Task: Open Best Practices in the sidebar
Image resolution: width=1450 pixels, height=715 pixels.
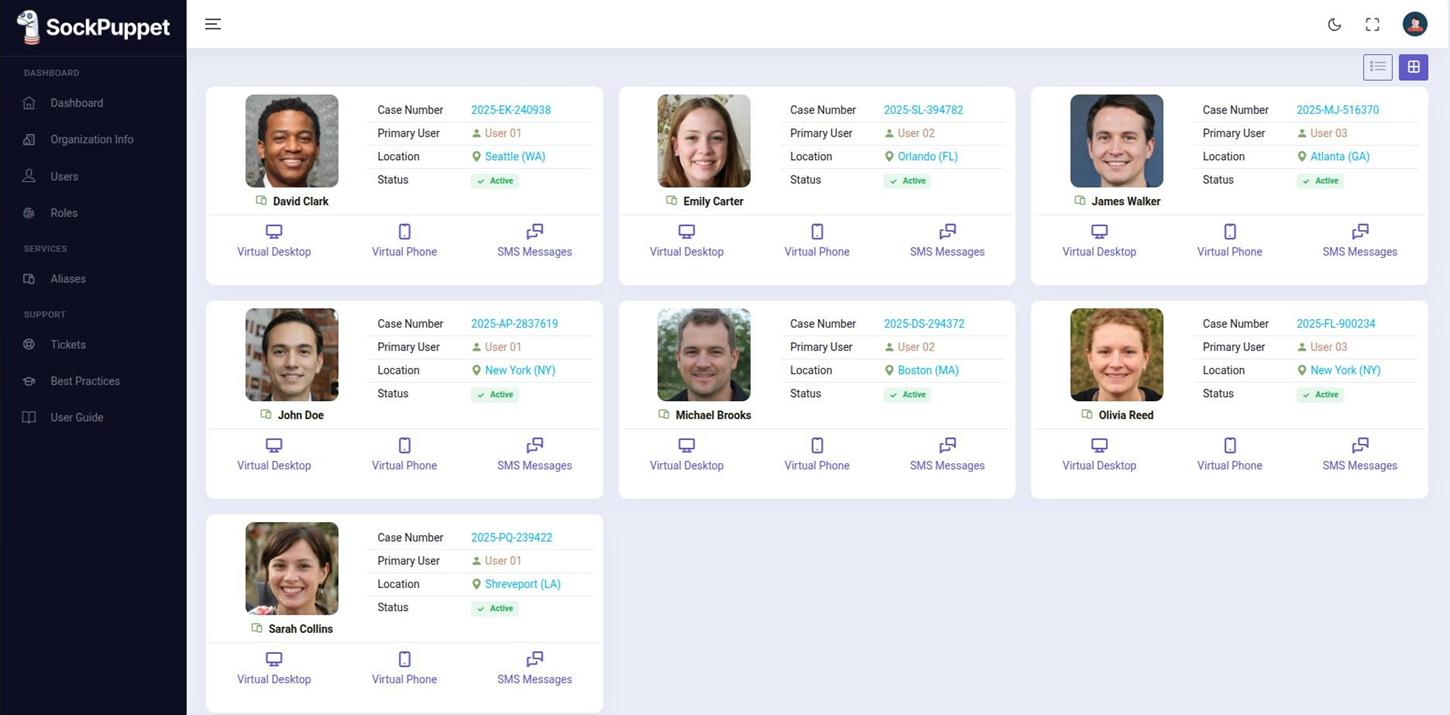Action: [85, 381]
